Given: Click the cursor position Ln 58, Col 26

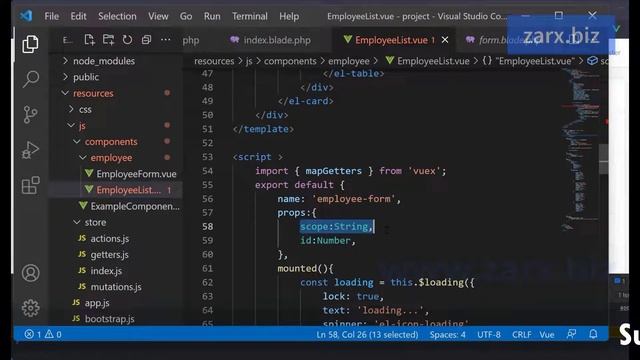Looking at the screenshot, I should (x=367, y=335).
